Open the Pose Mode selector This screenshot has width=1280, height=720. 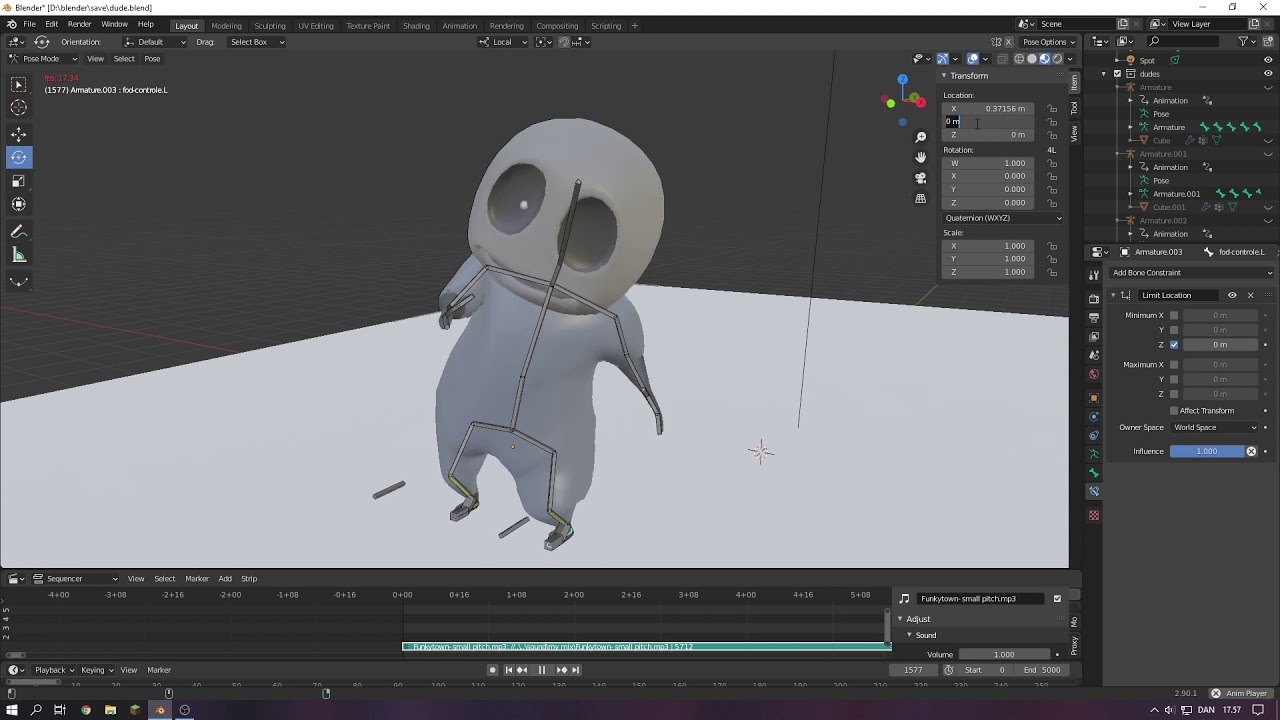coord(43,59)
